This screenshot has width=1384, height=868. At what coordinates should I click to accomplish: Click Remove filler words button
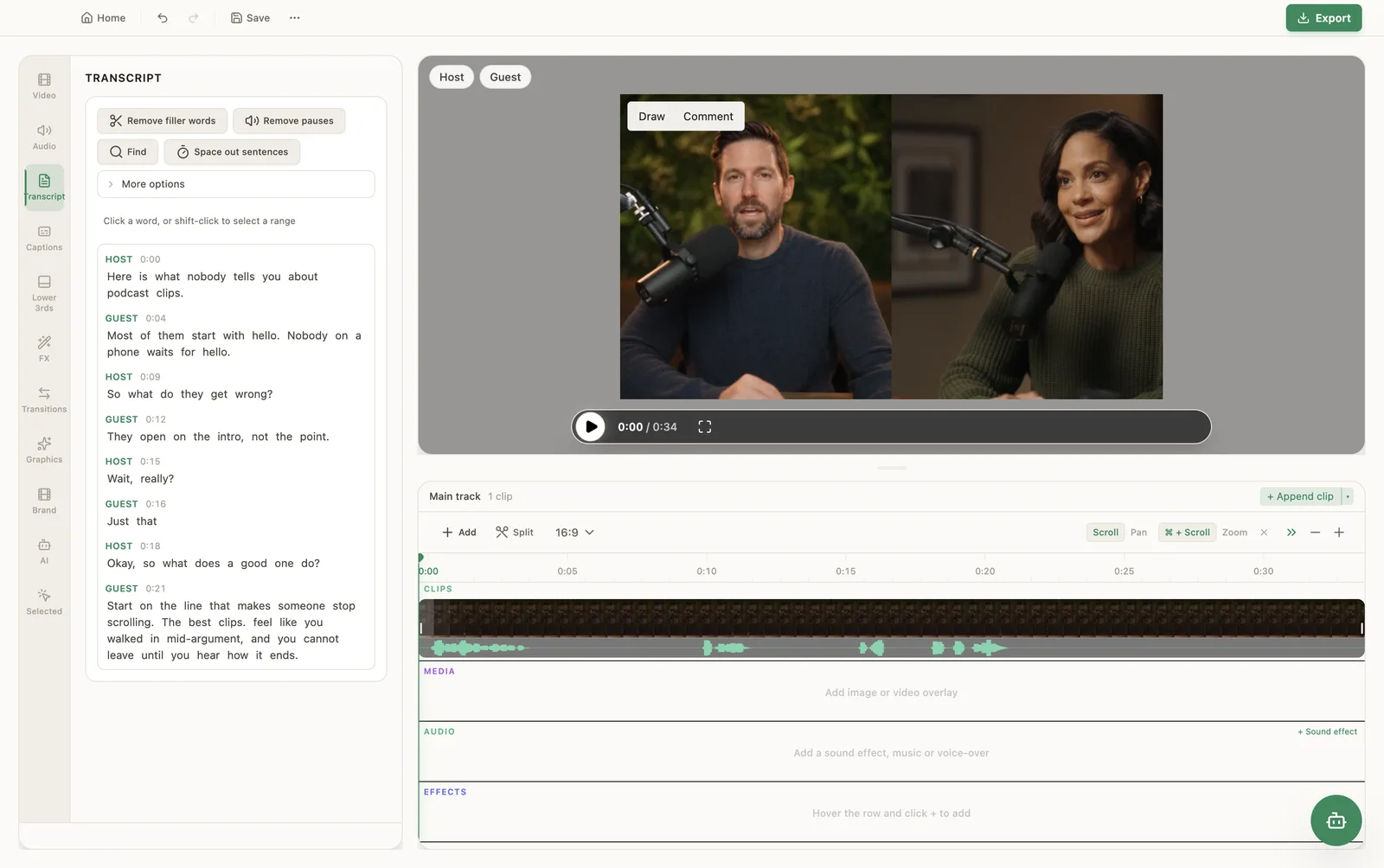point(163,121)
